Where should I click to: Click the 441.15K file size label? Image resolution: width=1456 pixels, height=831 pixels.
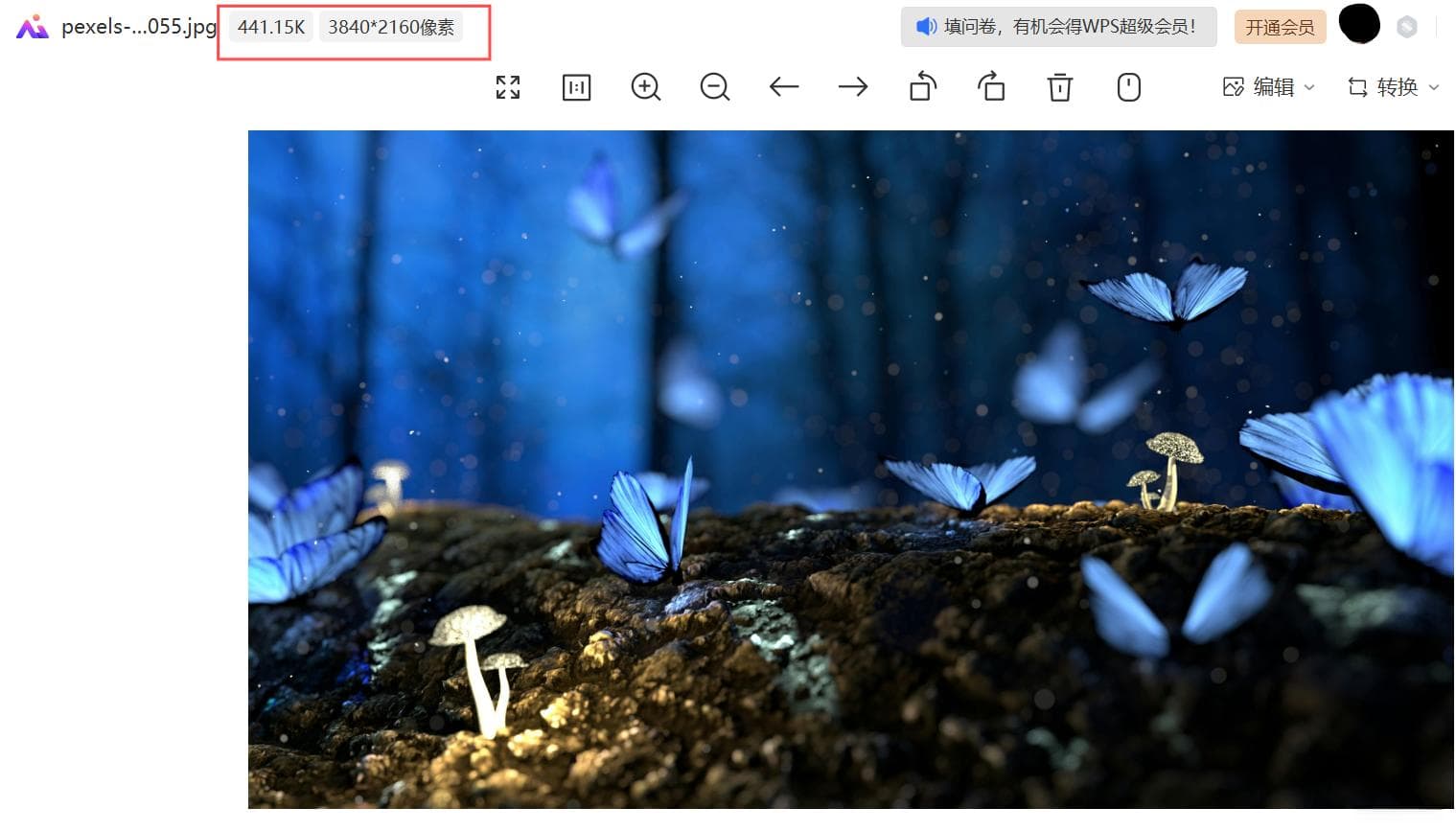click(x=271, y=27)
